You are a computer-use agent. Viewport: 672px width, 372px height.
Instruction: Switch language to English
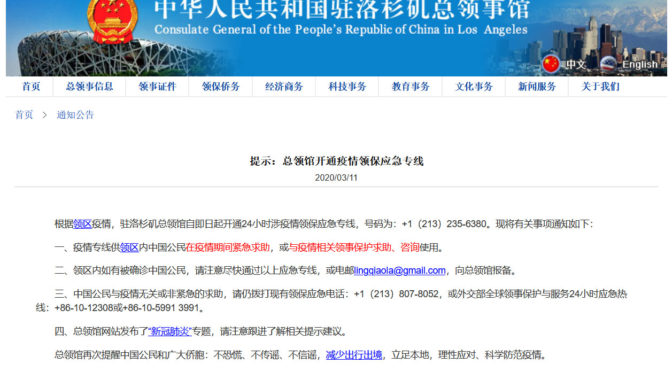tap(640, 64)
